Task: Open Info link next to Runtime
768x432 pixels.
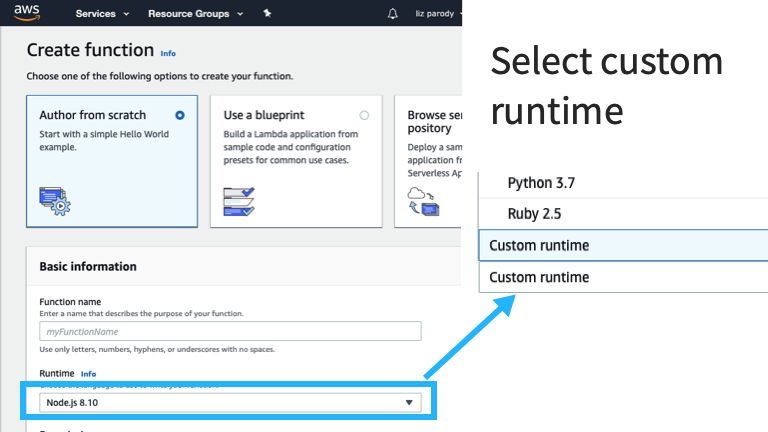Action: click(88, 374)
